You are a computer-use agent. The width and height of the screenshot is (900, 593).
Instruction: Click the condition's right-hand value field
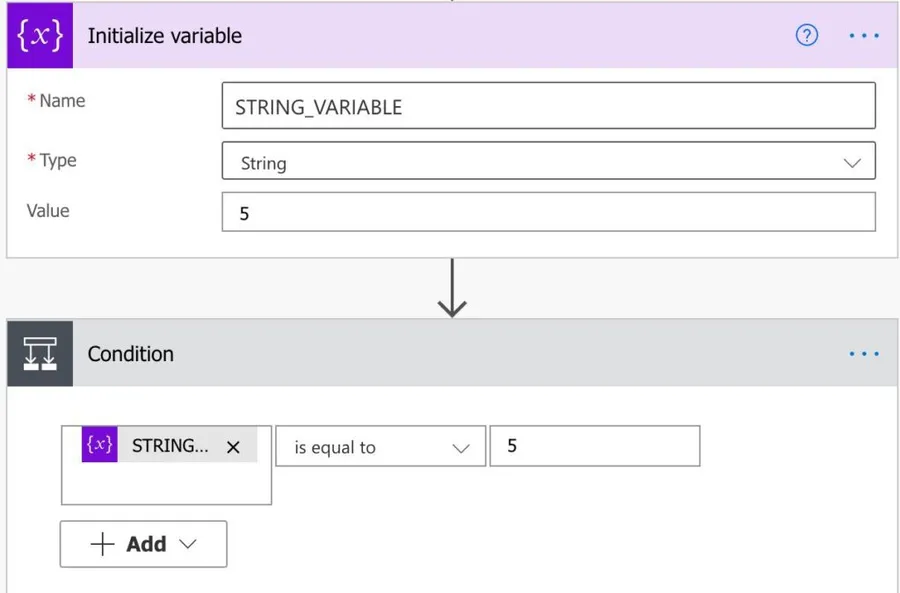click(x=594, y=446)
